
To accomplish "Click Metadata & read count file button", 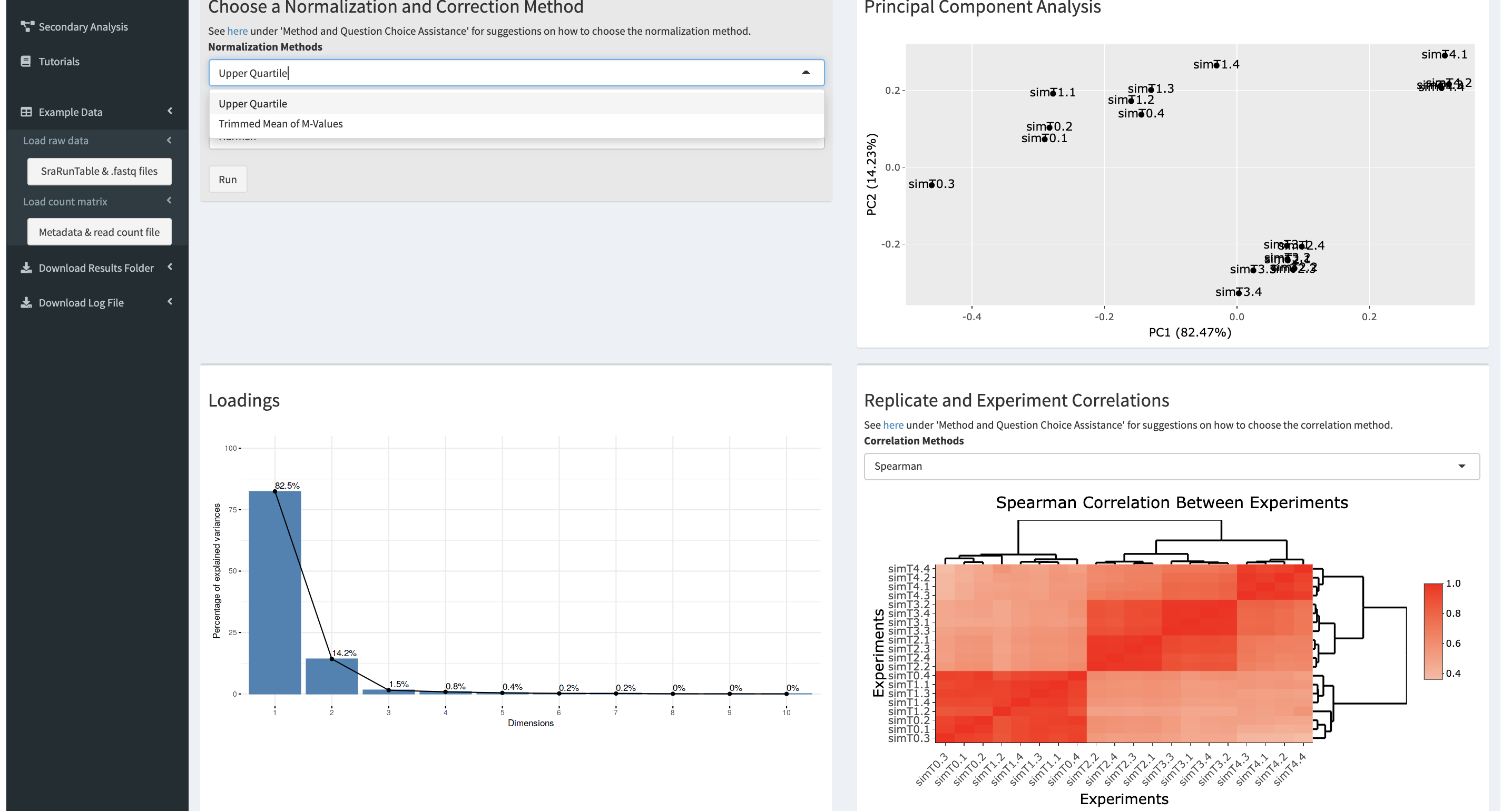I will click(x=99, y=232).
